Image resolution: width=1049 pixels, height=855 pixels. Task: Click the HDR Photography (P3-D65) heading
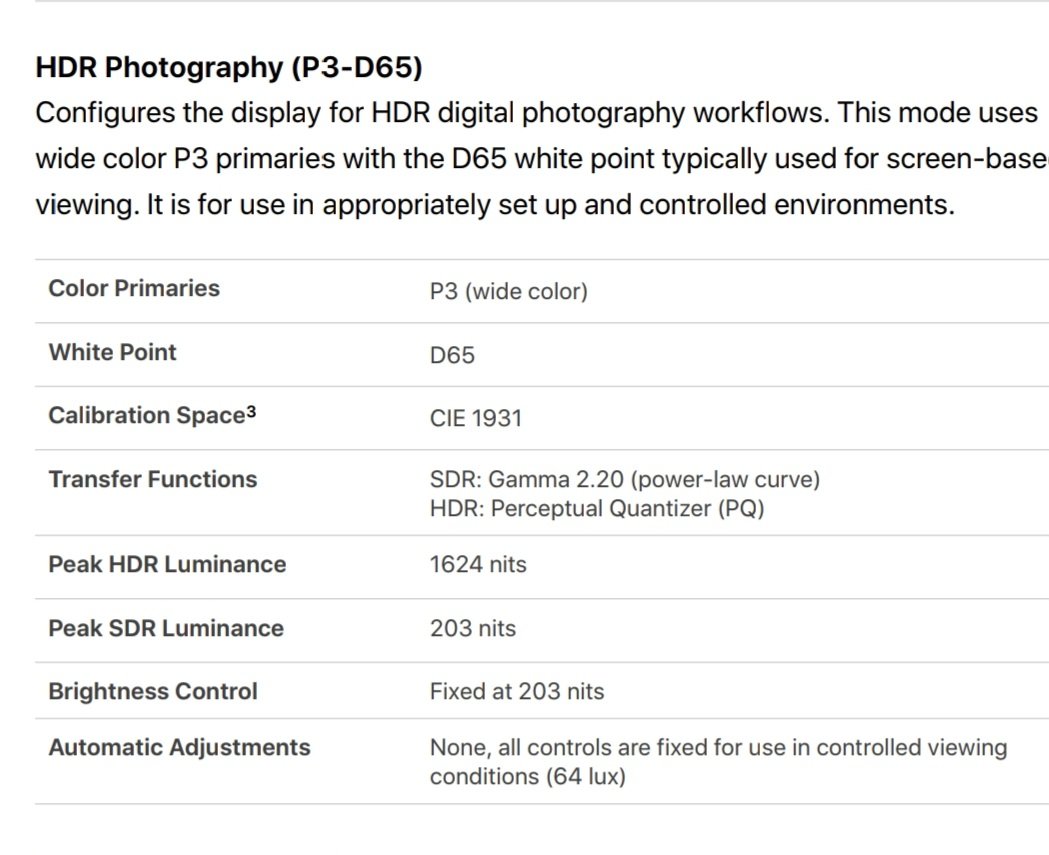pyautogui.click(x=229, y=68)
